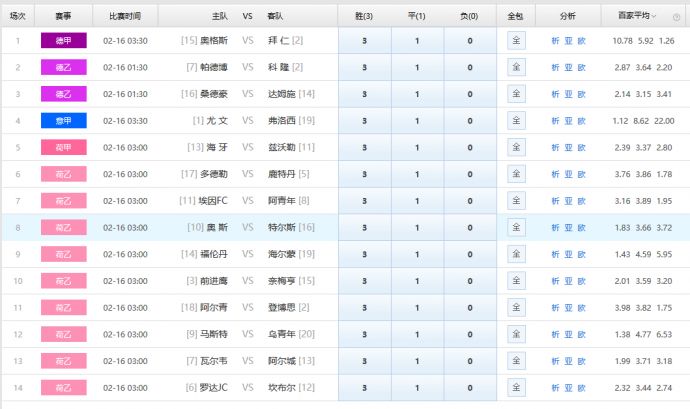Click away team name 奈梅亨

coord(282,281)
